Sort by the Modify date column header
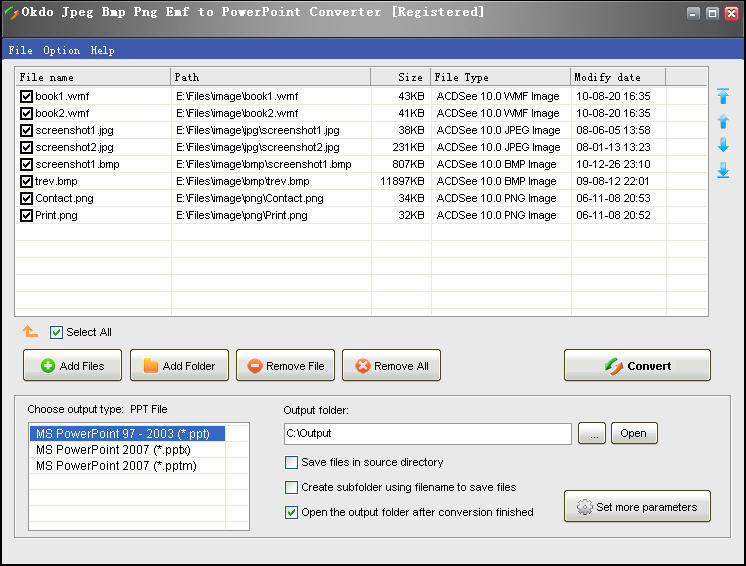 [618, 77]
